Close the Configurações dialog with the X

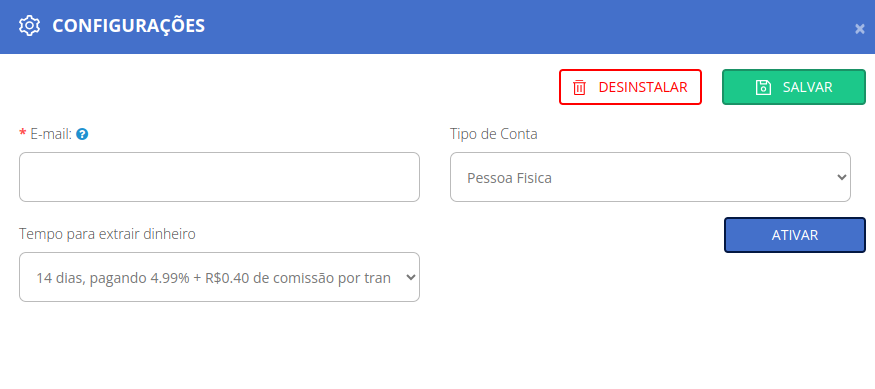[859, 29]
